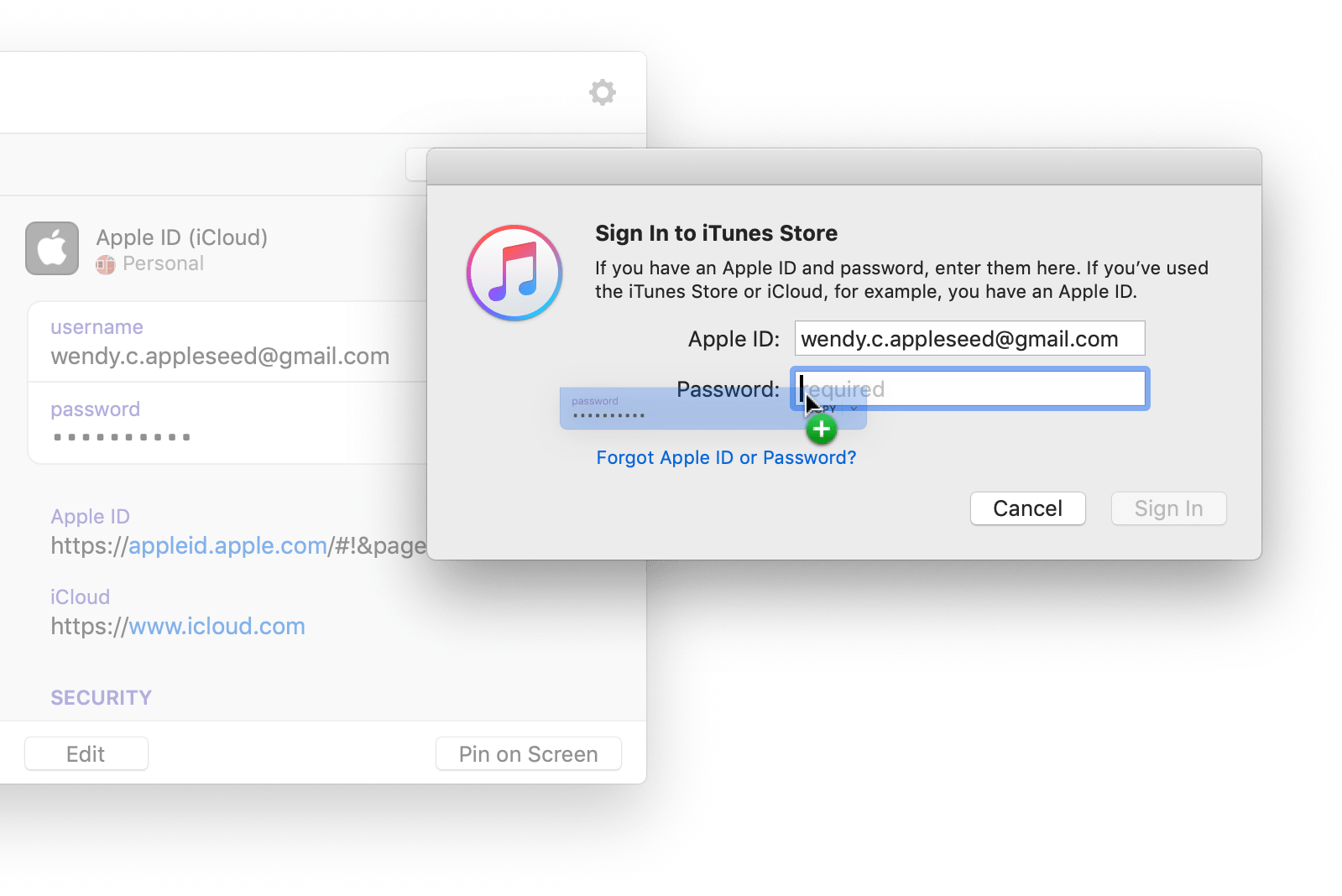Open the www.icloud.com link

[x=217, y=627]
